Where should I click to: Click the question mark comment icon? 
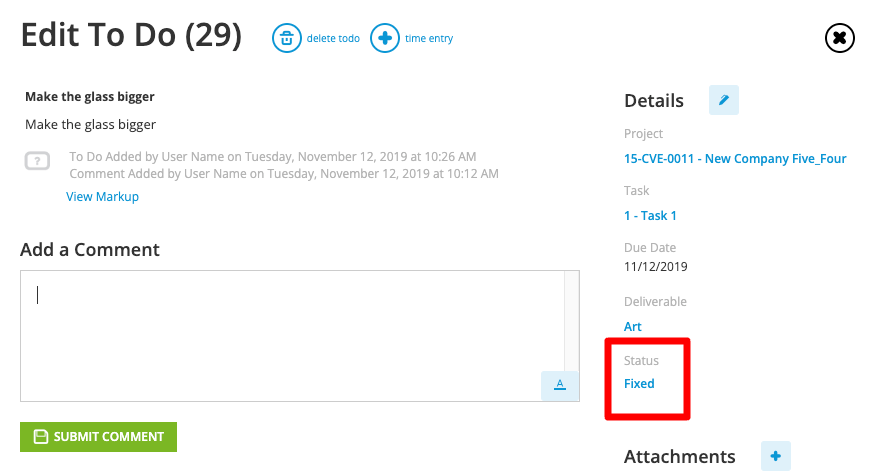(37, 161)
